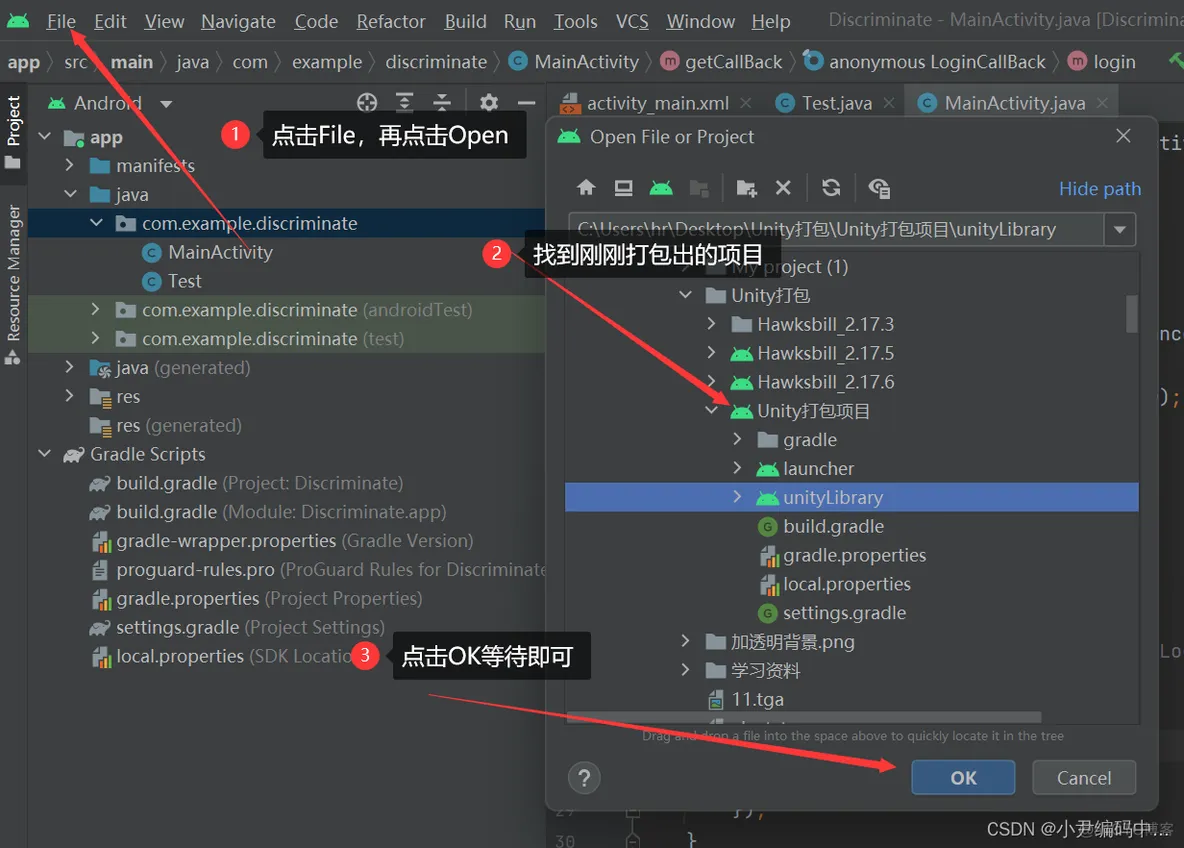Click the dialog vertical scrollbar thumb
Image resolution: width=1184 pixels, height=848 pixels.
(1131, 313)
